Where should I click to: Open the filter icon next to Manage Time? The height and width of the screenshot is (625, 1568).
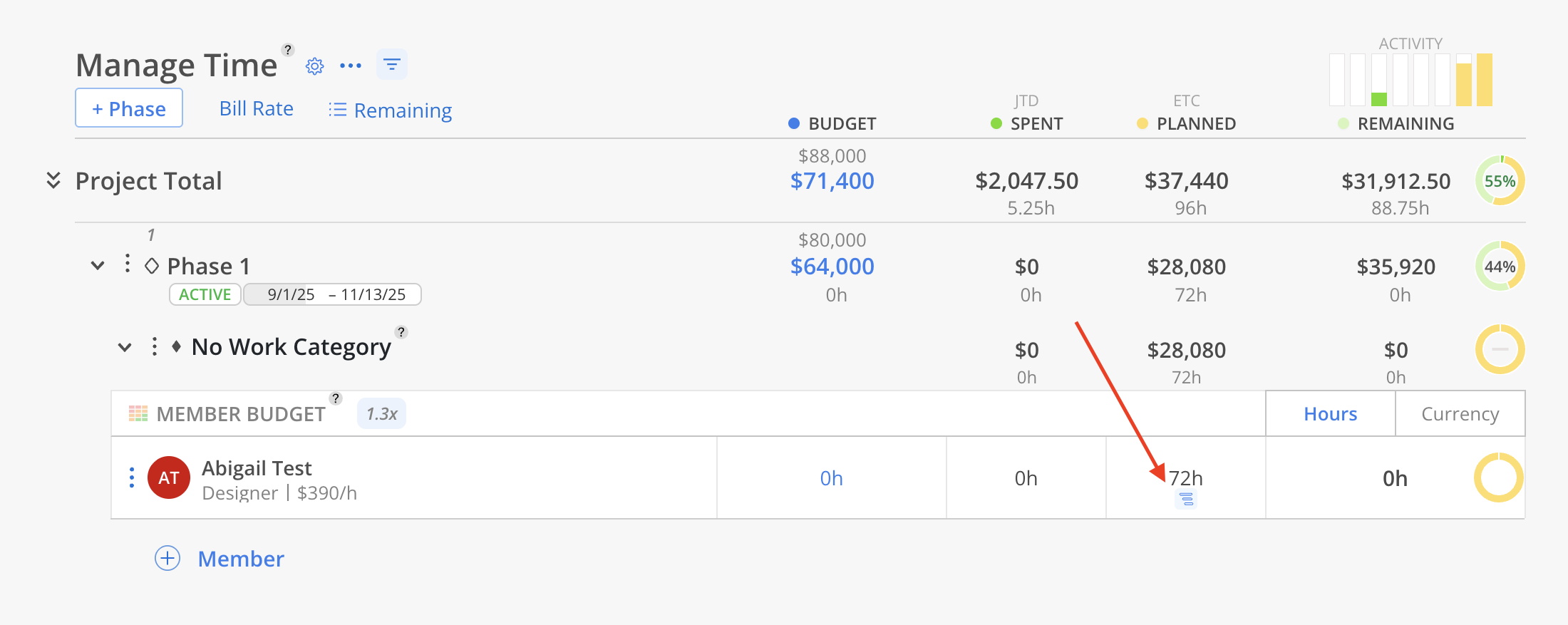(x=391, y=65)
